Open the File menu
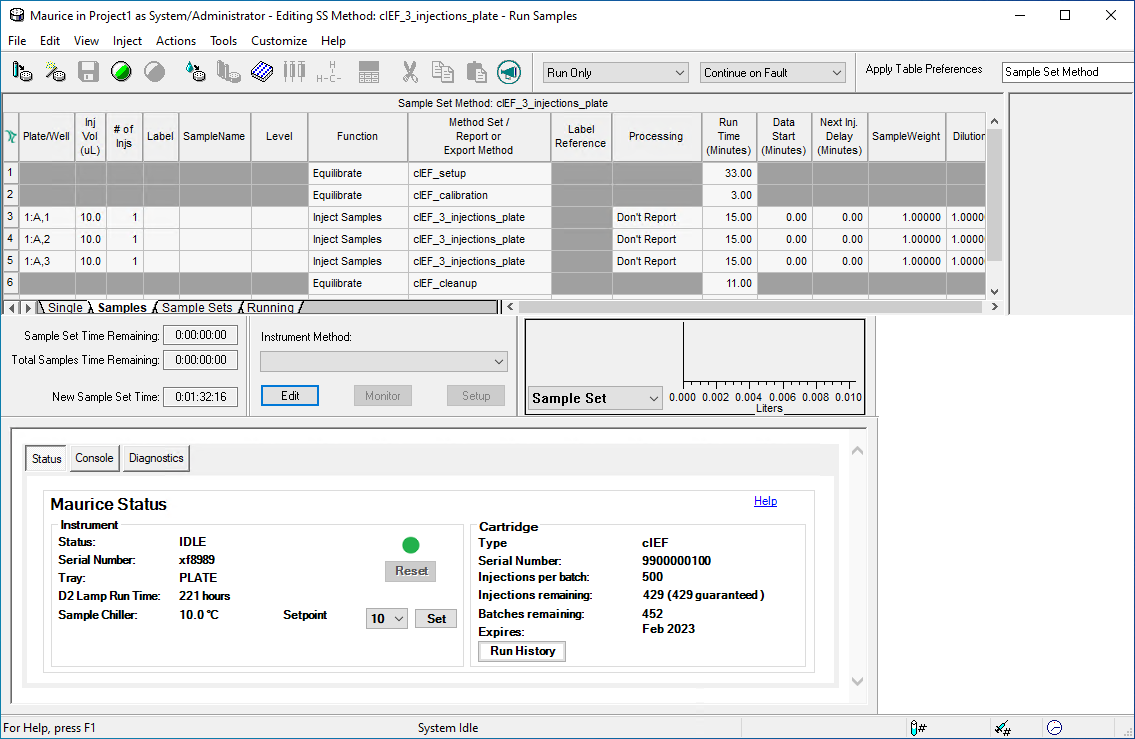Screen dimensions: 1135x739 coord(17,41)
